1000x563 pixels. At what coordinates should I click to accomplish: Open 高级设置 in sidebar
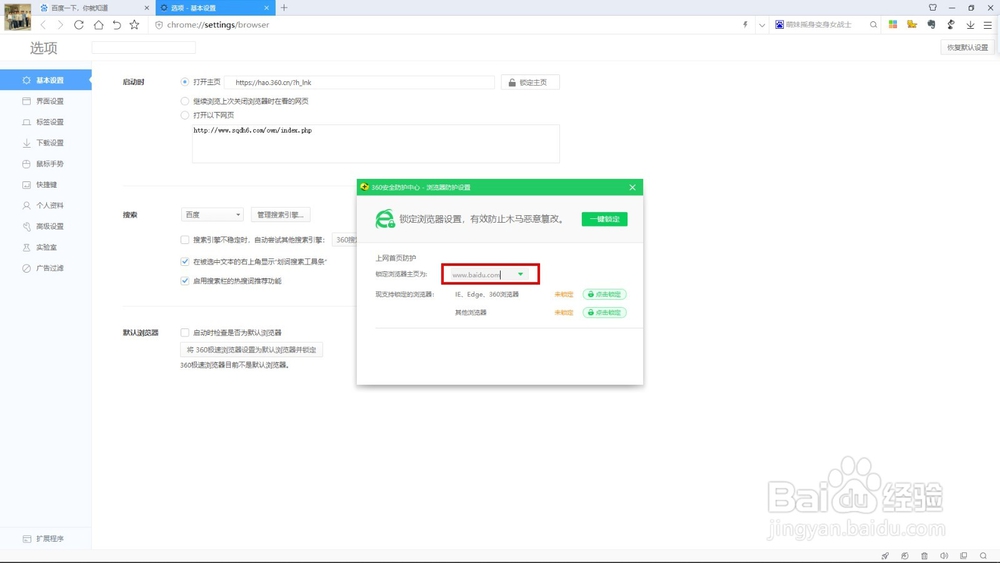click(46, 226)
